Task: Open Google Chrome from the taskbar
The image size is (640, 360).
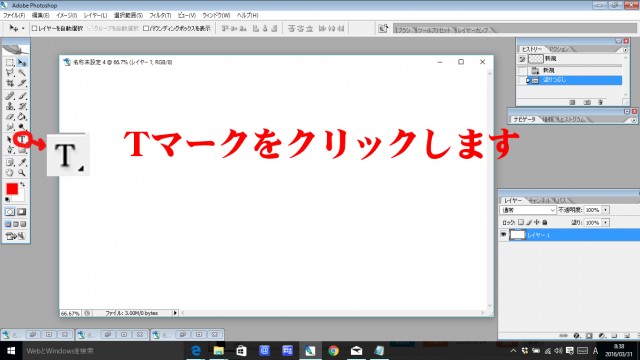Action: point(333,351)
